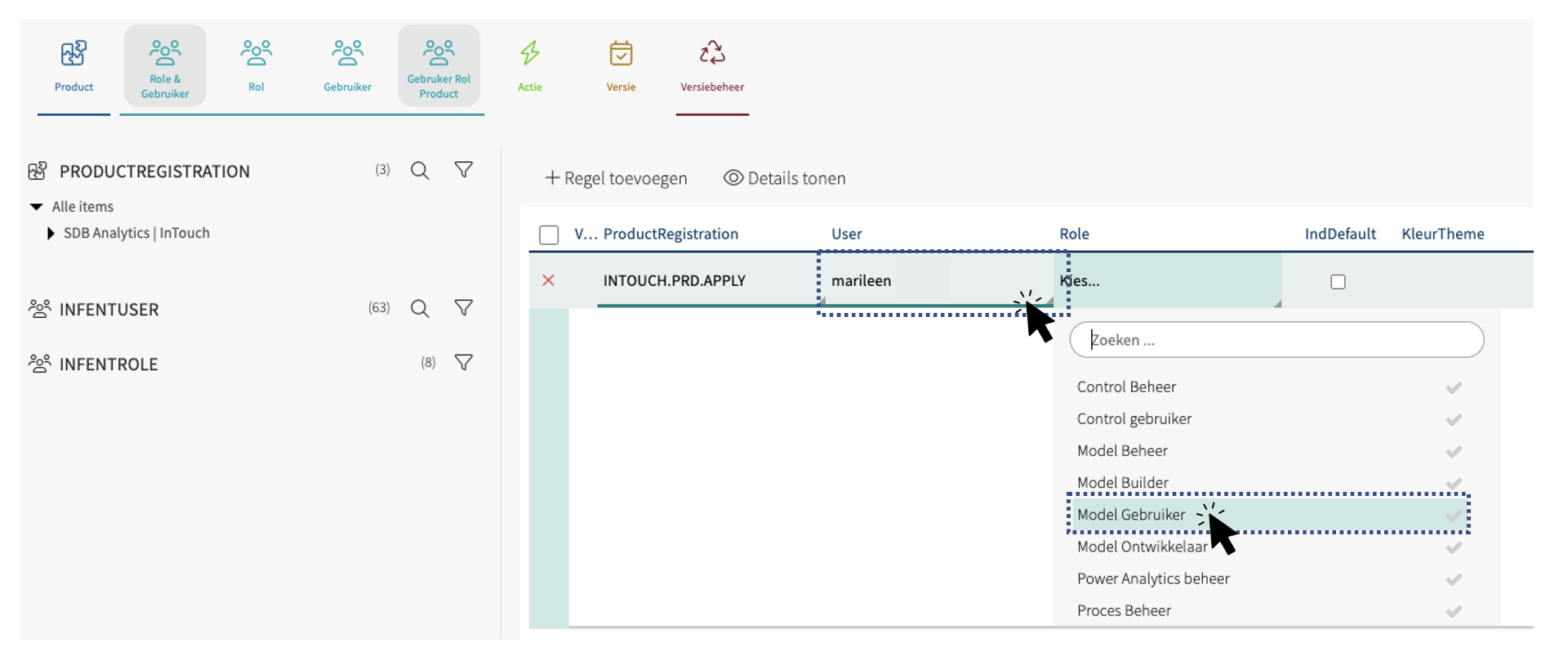
Task: Expand SDB Analytics | InTouch node
Action: (x=51, y=233)
